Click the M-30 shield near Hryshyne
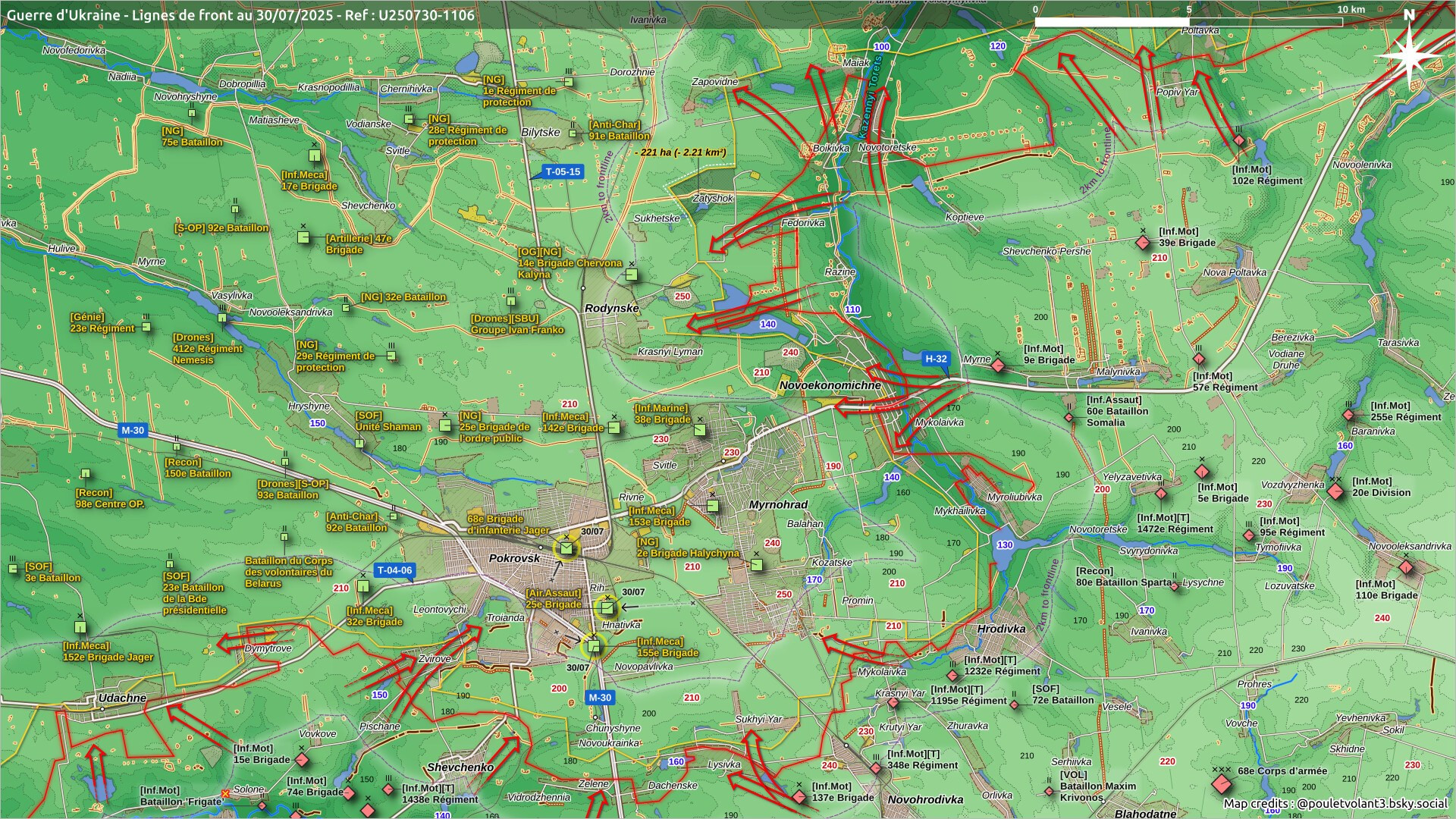The image size is (1456, 819). click(x=133, y=431)
